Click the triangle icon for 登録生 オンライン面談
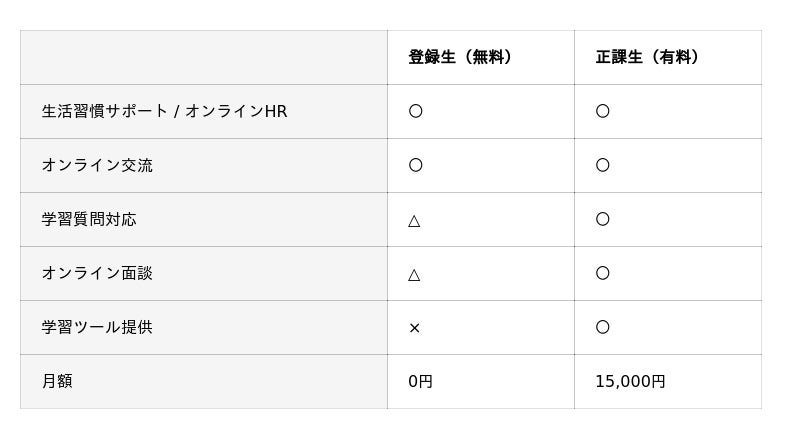This screenshot has width=800, height=439. [x=415, y=274]
